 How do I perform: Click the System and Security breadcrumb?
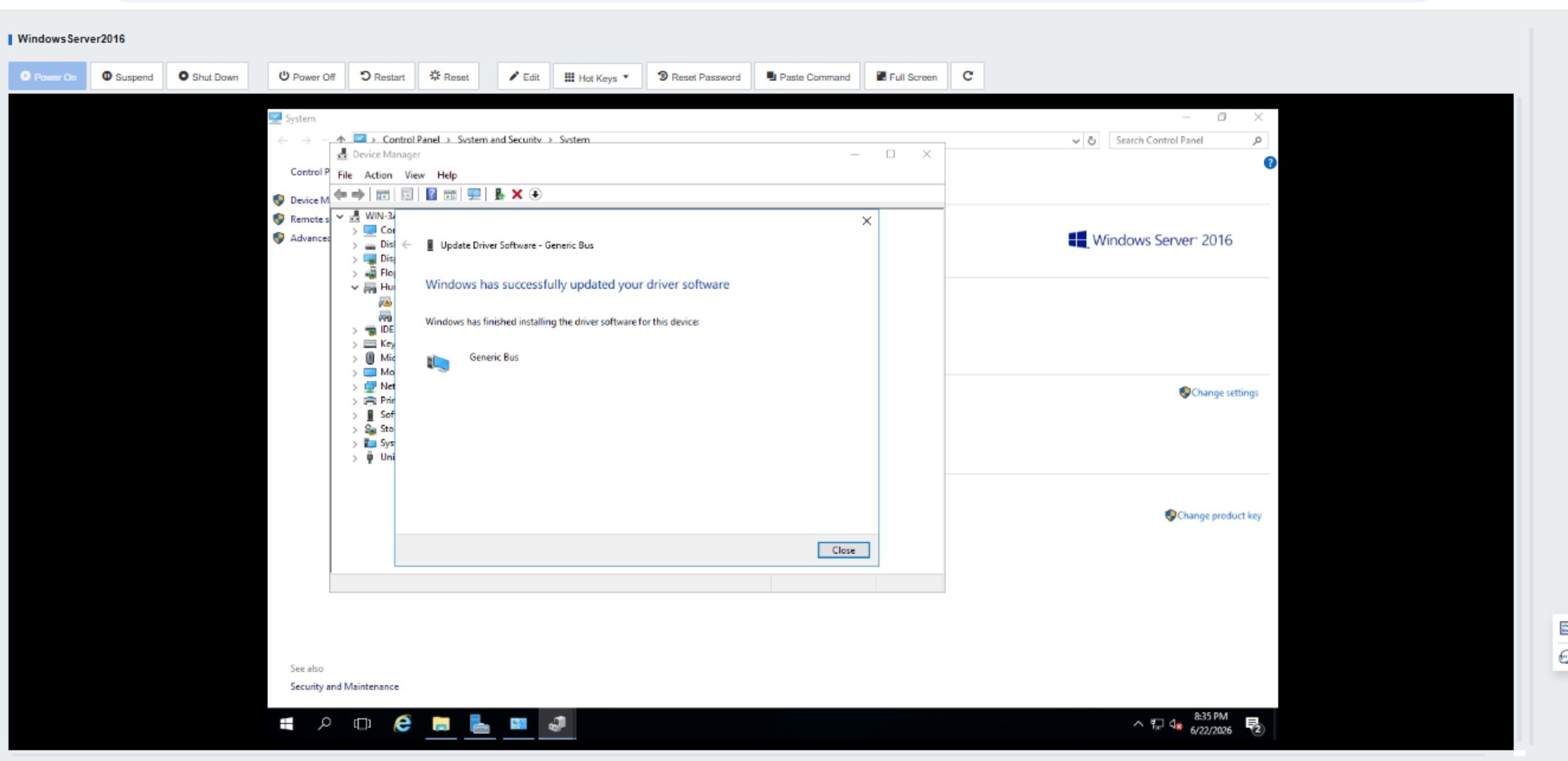point(499,139)
